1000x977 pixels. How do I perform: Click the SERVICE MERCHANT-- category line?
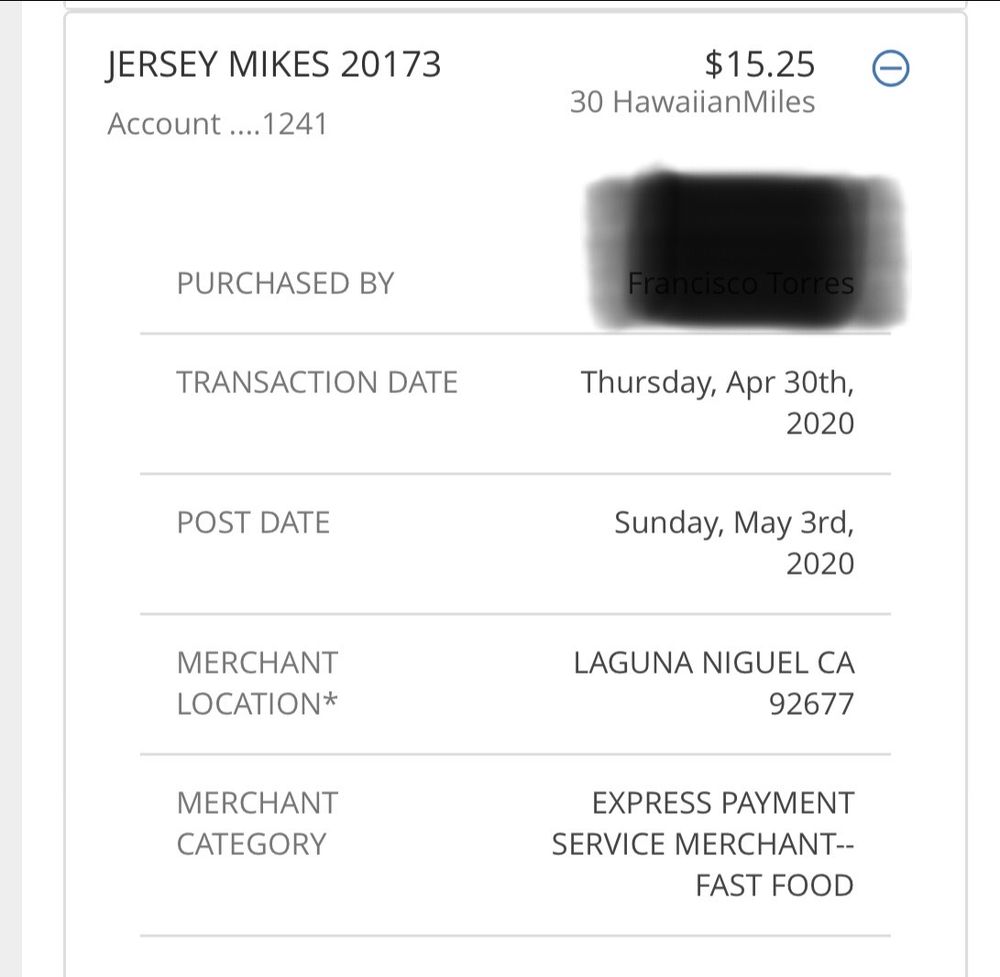(703, 844)
